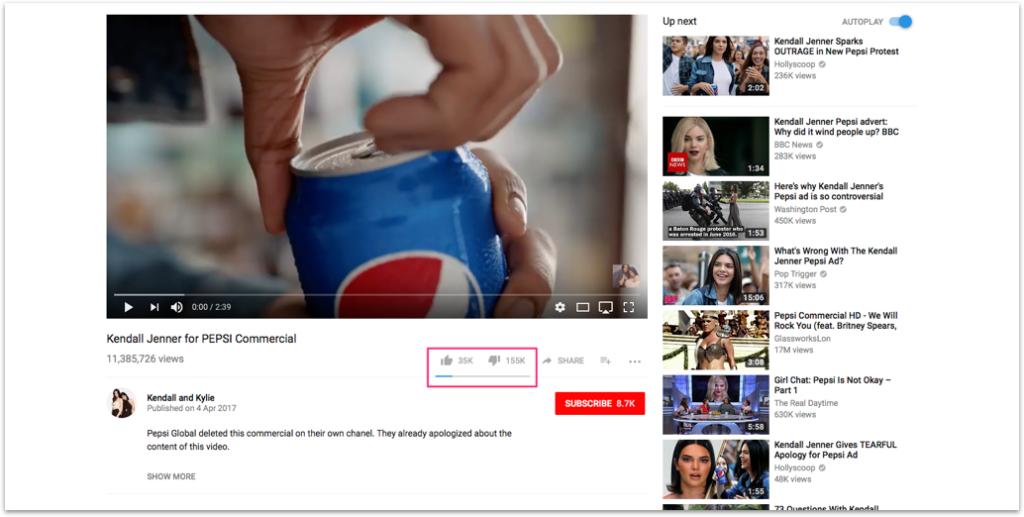
Task: Open the Kendall and Kylie channel name
Action: pyautogui.click(x=181, y=398)
